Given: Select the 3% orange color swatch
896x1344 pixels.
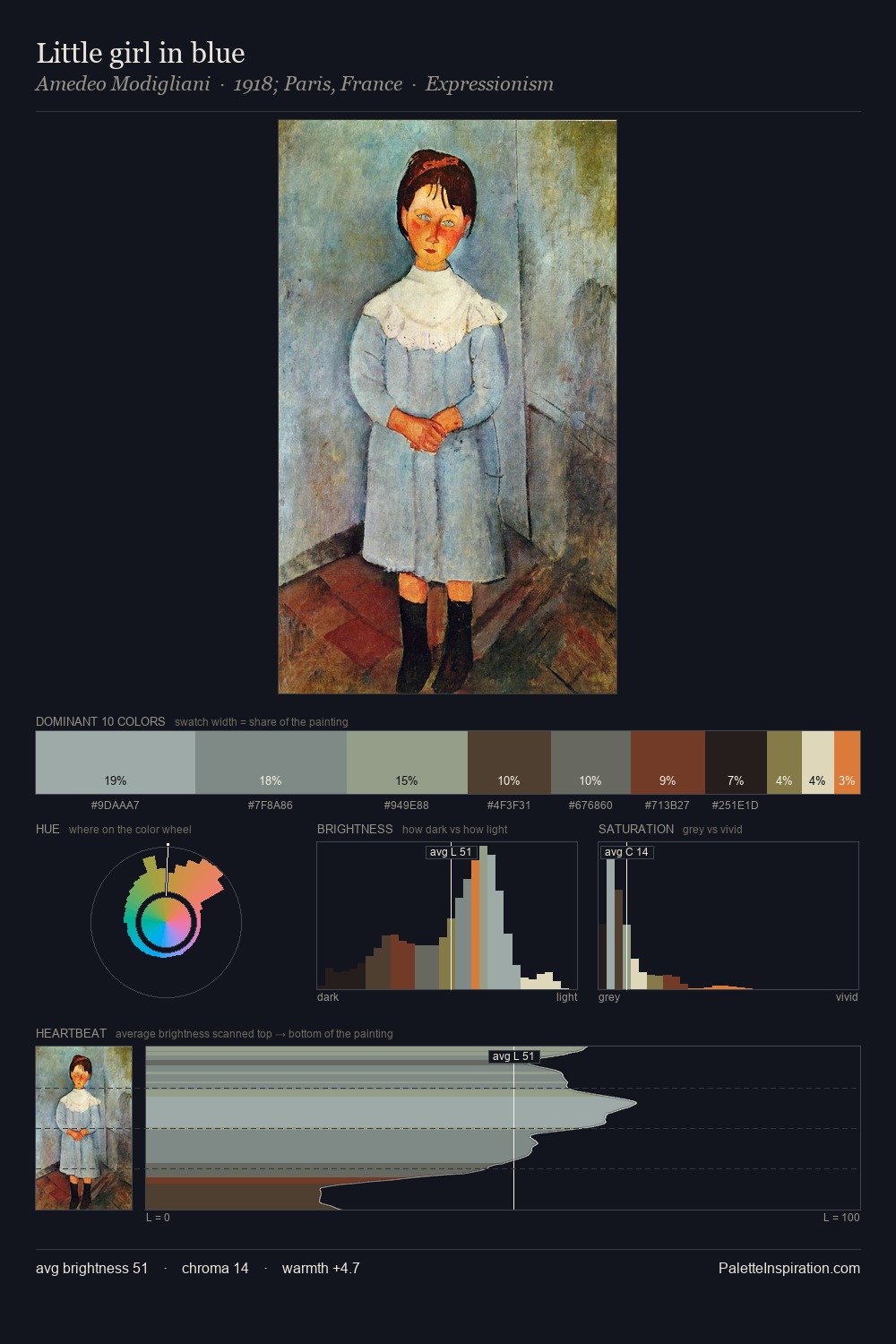Looking at the screenshot, I should point(847,762).
